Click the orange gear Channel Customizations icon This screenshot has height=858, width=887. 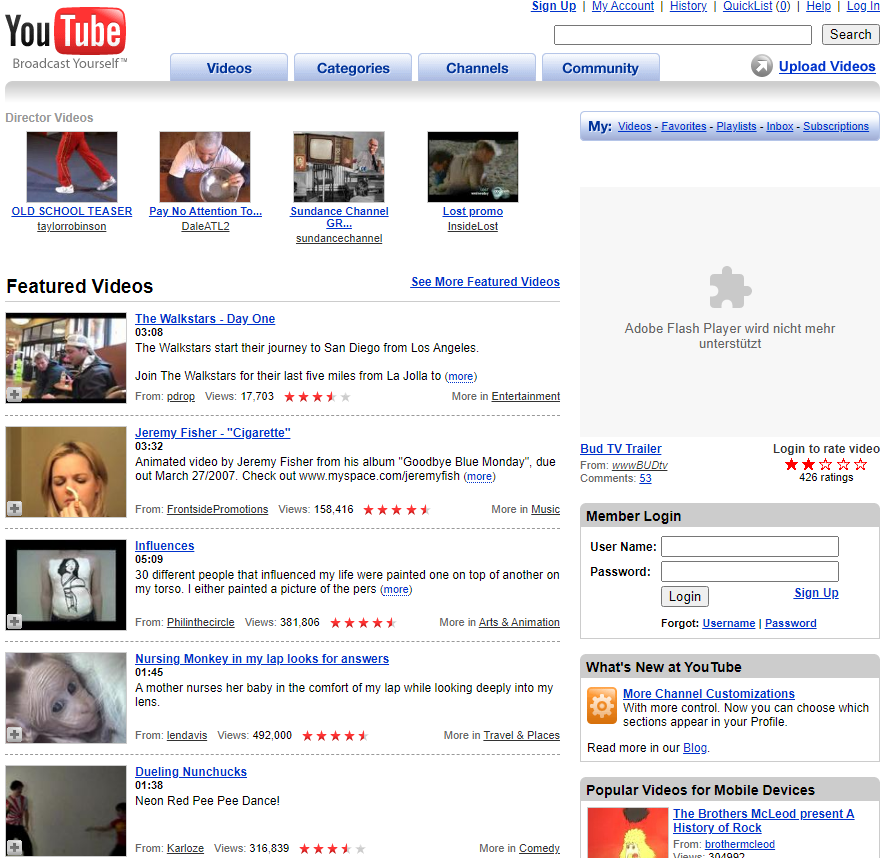(601, 705)
